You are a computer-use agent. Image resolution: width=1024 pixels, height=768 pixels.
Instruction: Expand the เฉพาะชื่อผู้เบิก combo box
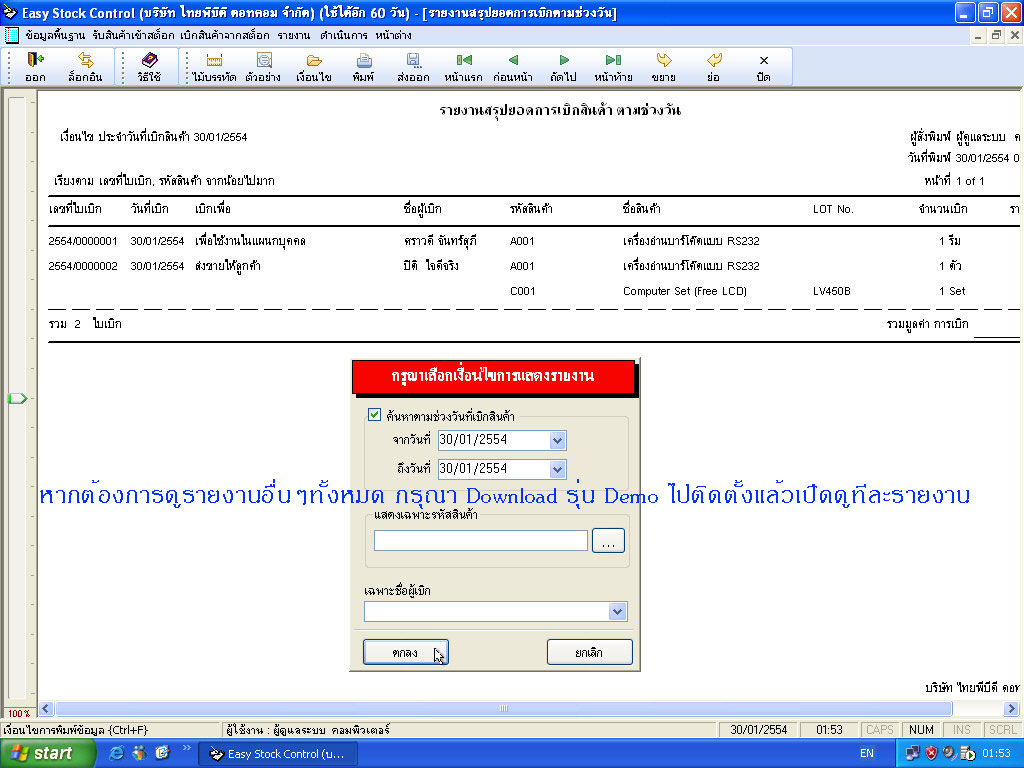click(x=617, y=611)
